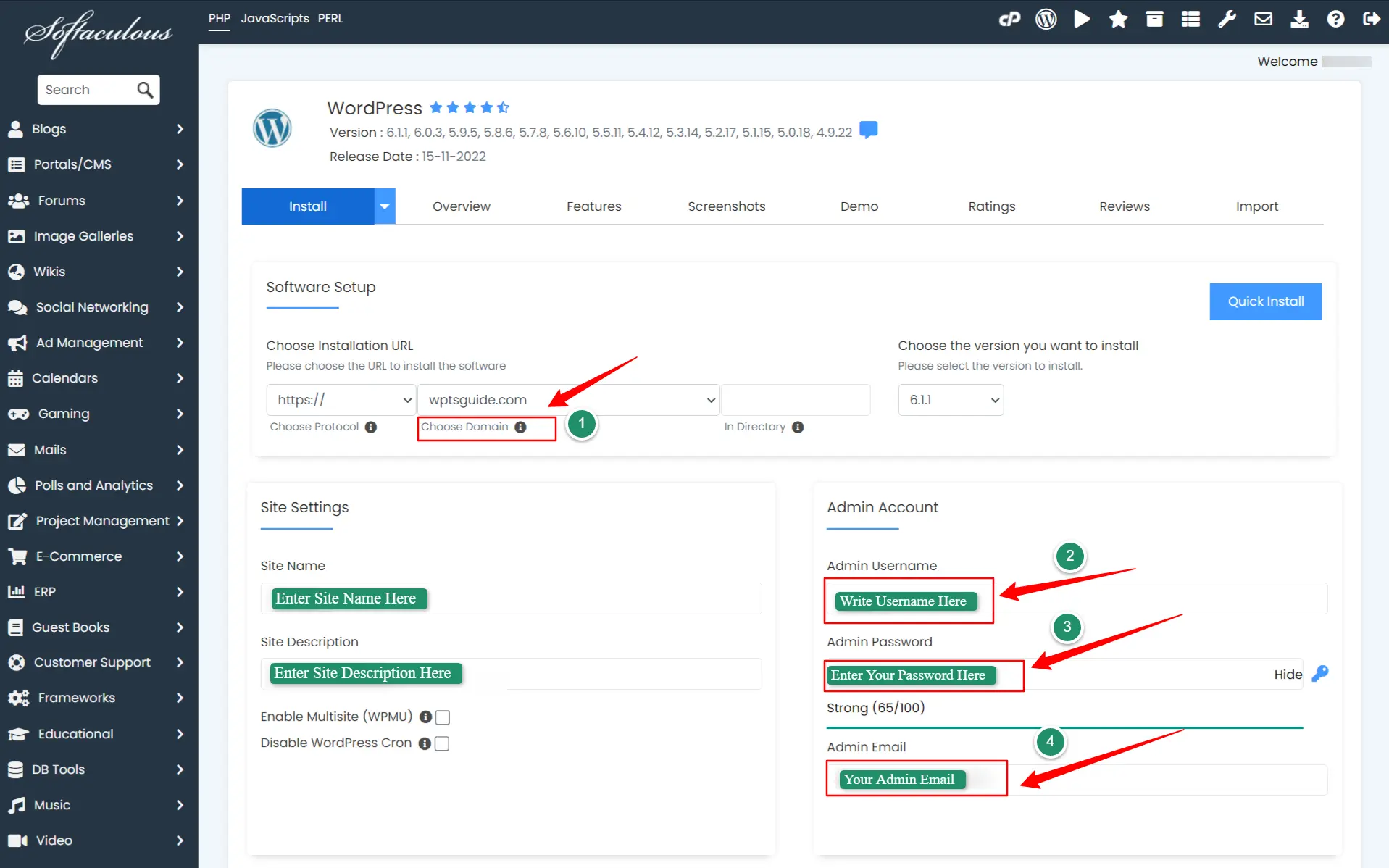This screenshot has width=1389, height=868.
Task: Click the Enable Multisite info icon
Action: point(426,717)
